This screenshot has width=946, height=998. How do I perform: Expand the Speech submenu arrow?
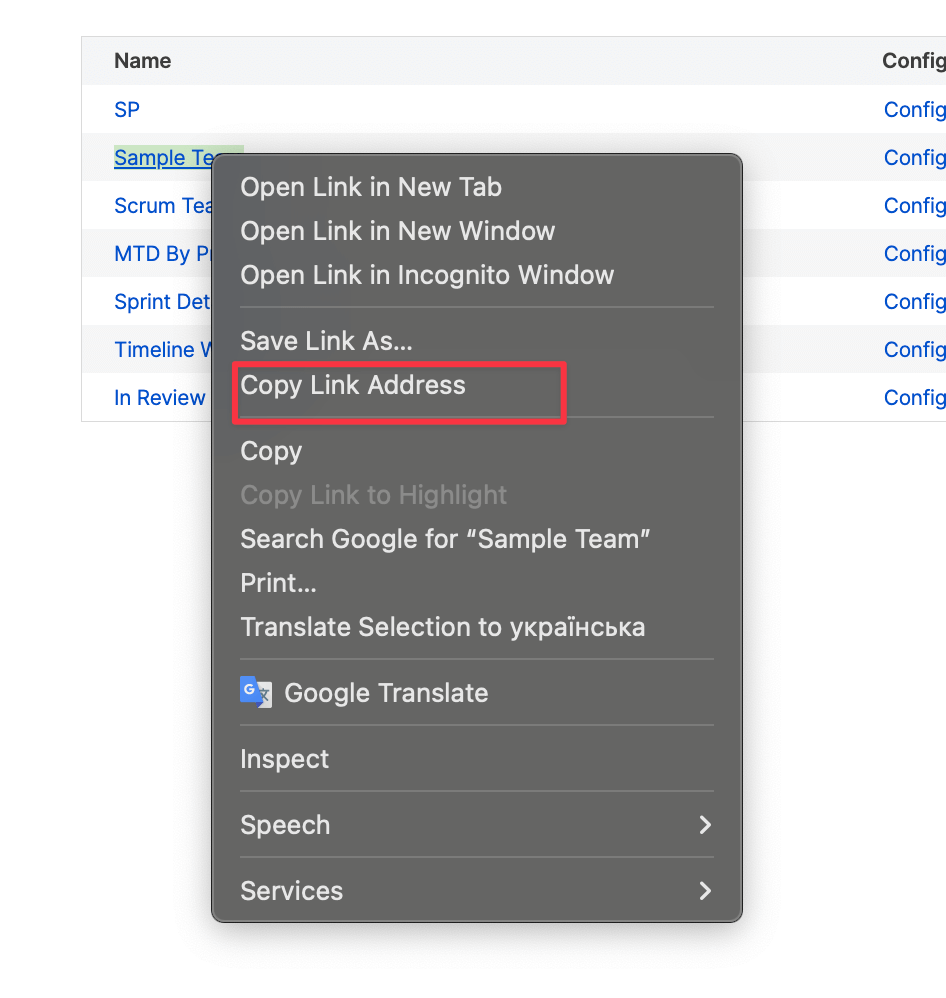705,825
